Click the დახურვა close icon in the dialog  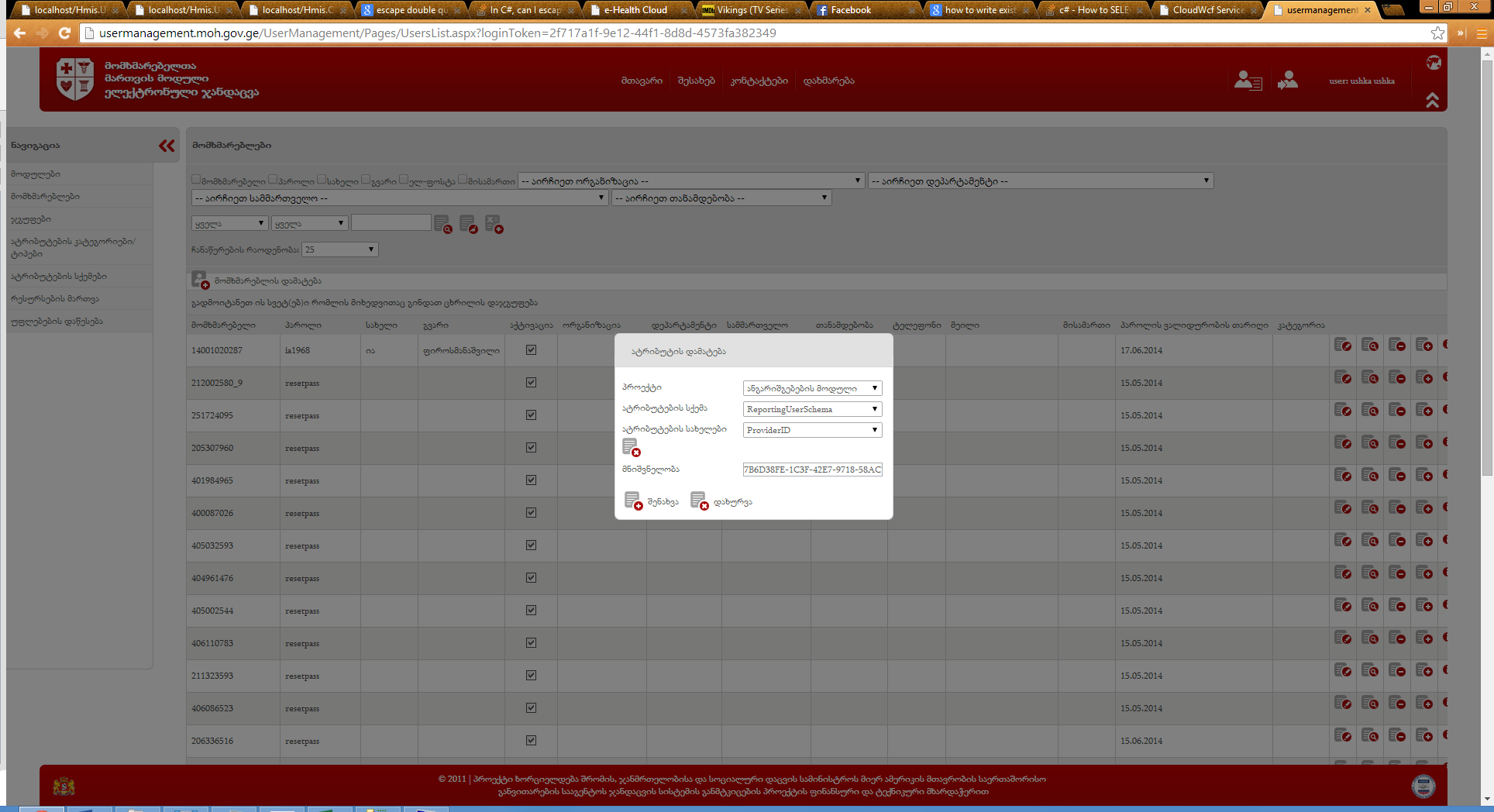point(699,501)
